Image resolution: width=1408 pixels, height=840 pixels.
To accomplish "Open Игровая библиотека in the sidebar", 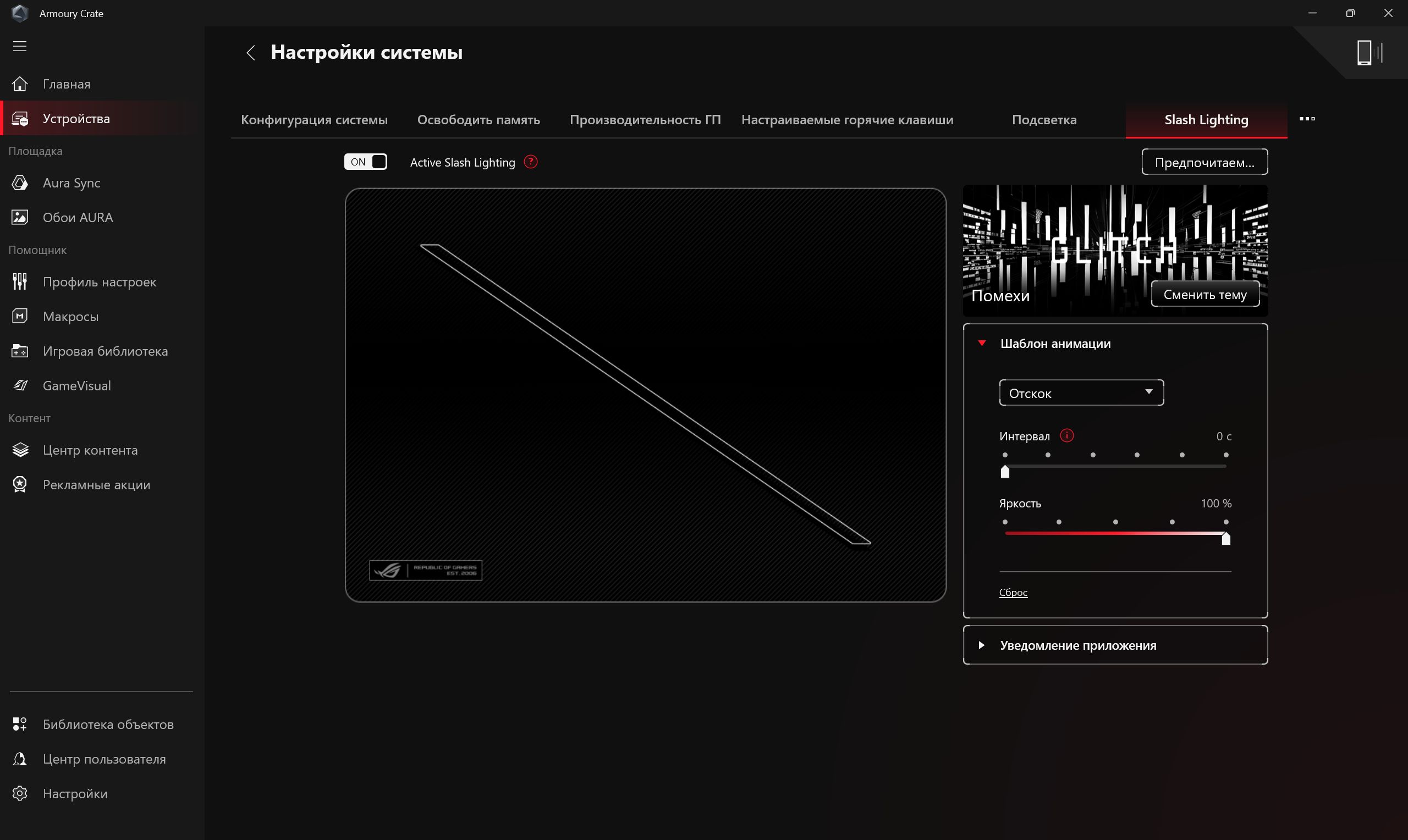I will pos(102,351).
